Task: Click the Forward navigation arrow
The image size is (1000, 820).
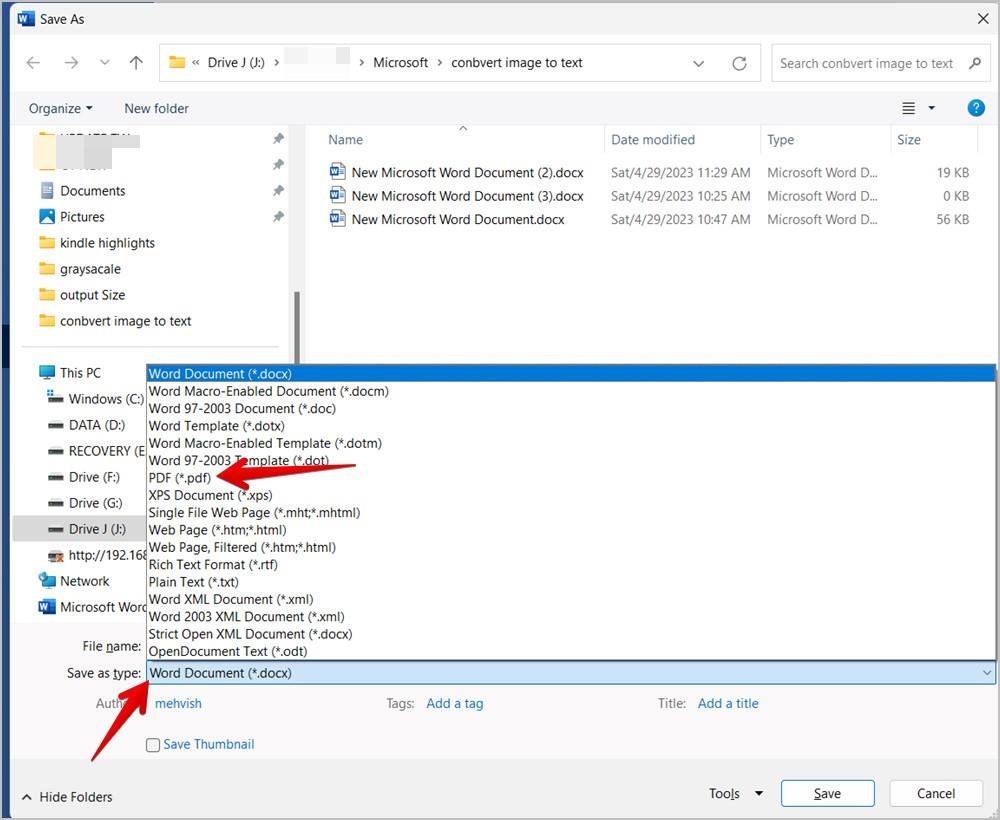Action: (x=71, y=62)
